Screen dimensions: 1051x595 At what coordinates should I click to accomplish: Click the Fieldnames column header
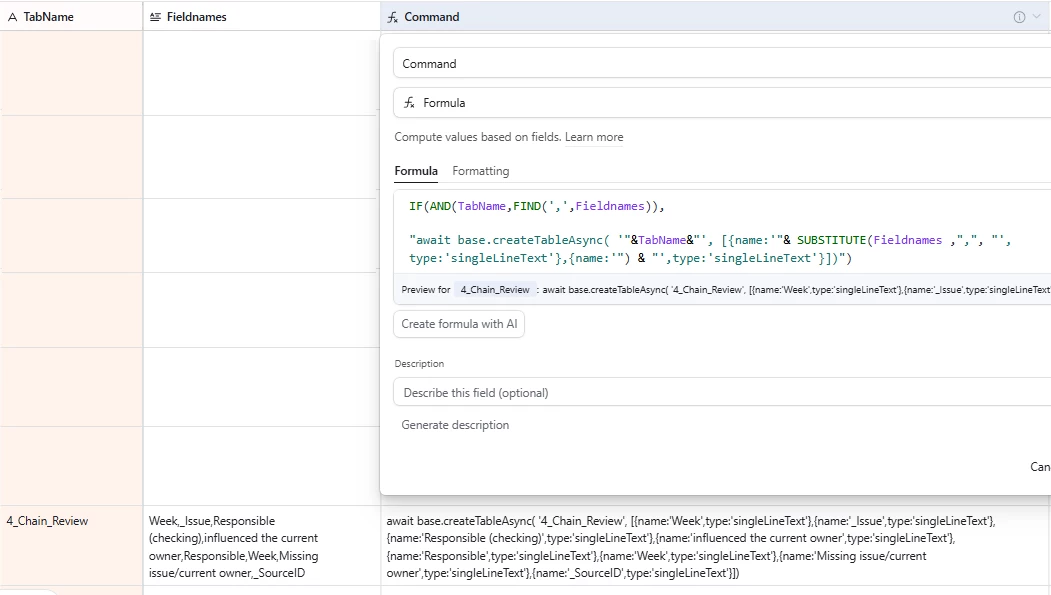coord(261,17)
